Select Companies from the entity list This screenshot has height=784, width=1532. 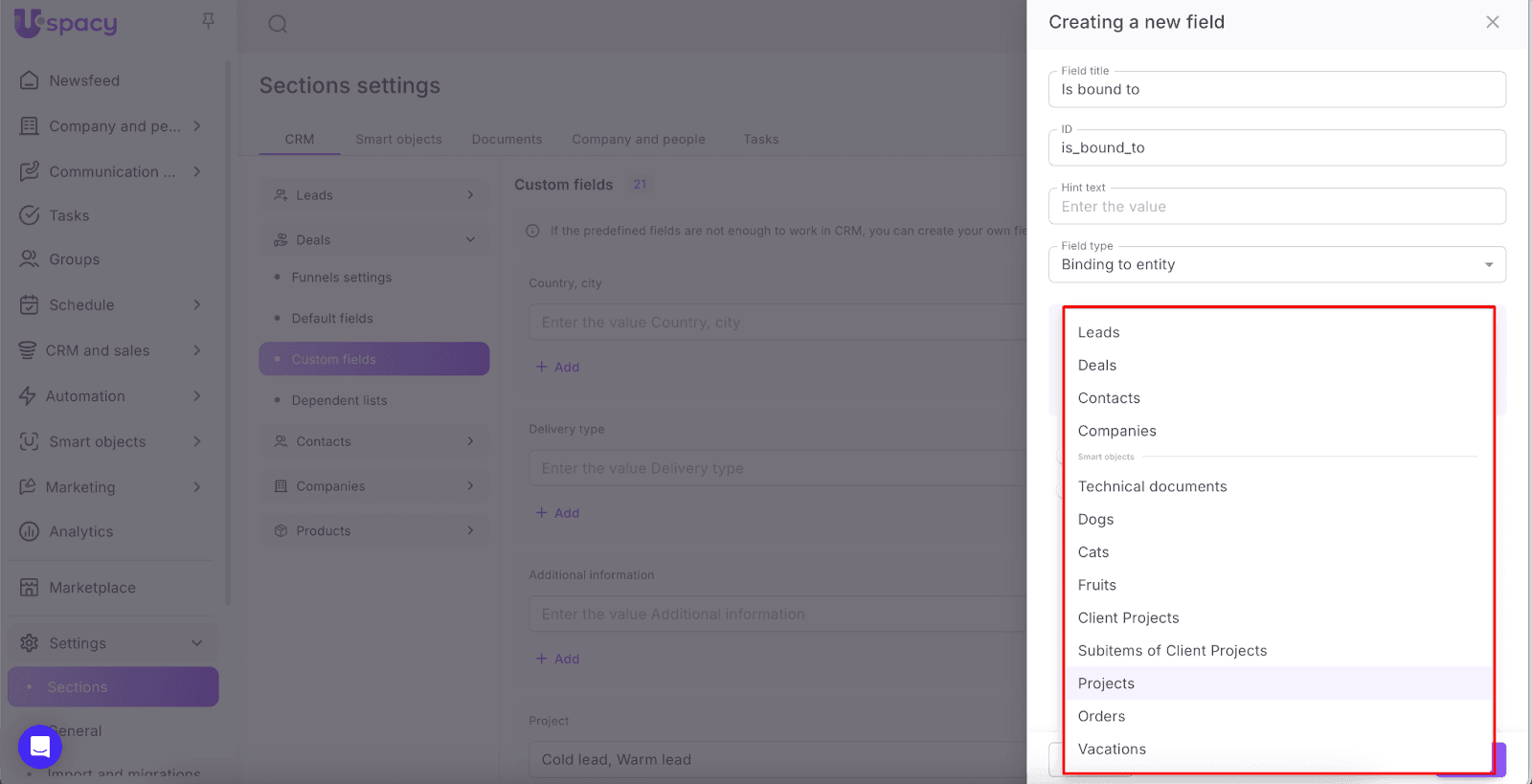point(1116,431)
